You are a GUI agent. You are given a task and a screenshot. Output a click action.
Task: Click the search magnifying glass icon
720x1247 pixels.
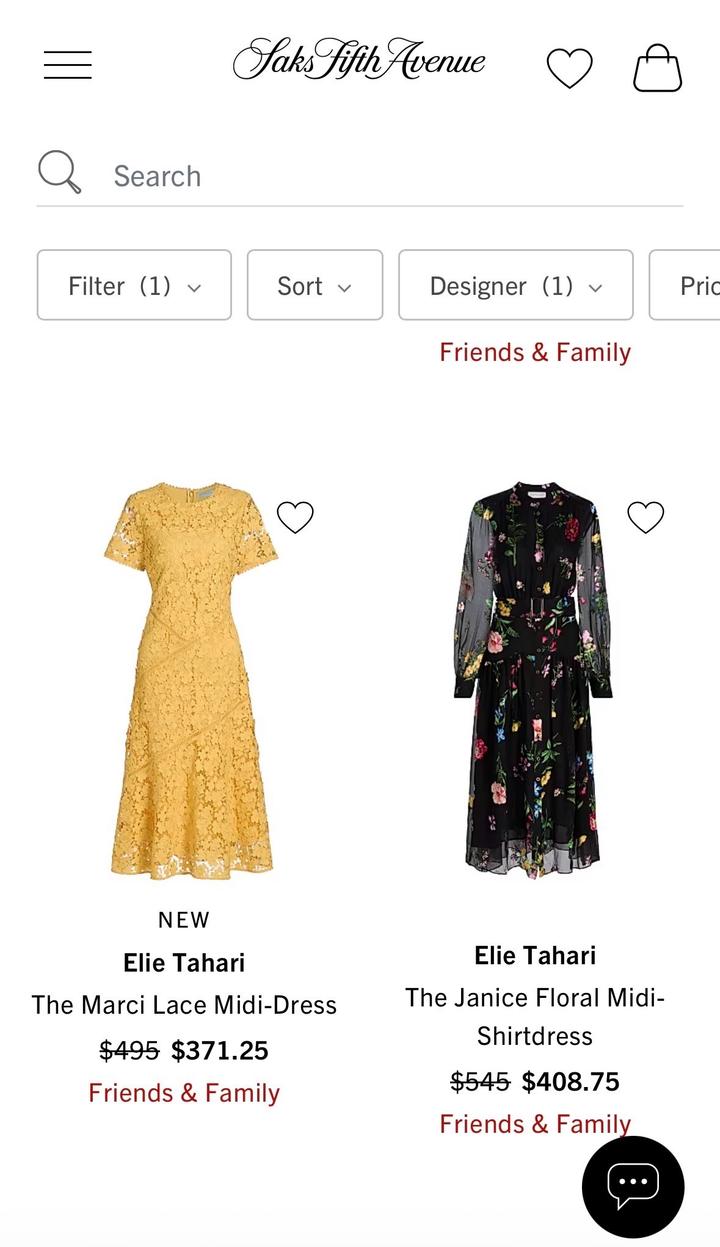click(x=60, y=172)
